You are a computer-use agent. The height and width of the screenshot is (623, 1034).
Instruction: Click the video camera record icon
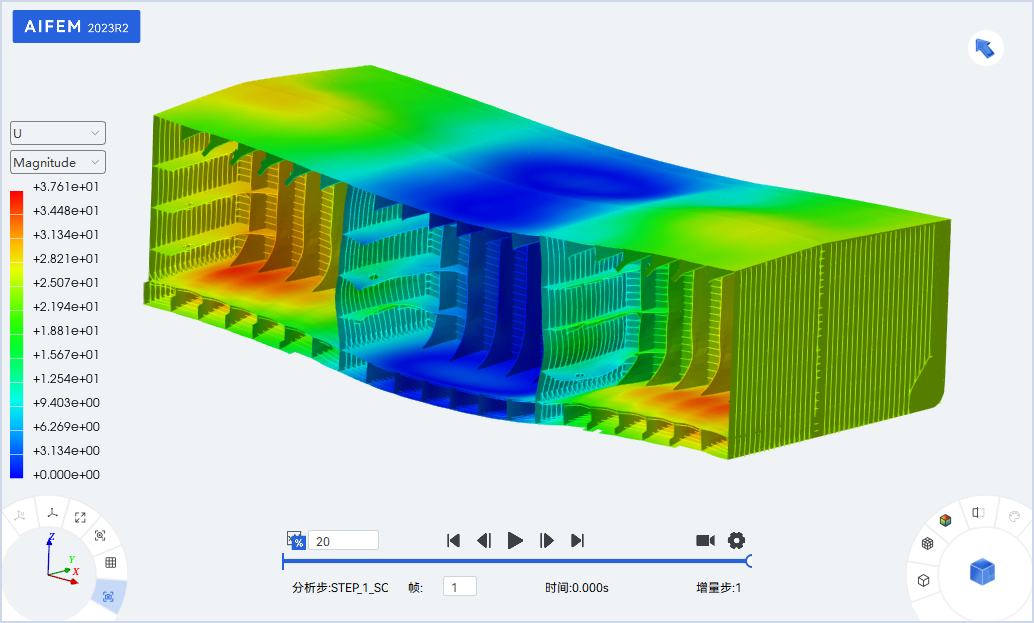click(x=706, y=541)
